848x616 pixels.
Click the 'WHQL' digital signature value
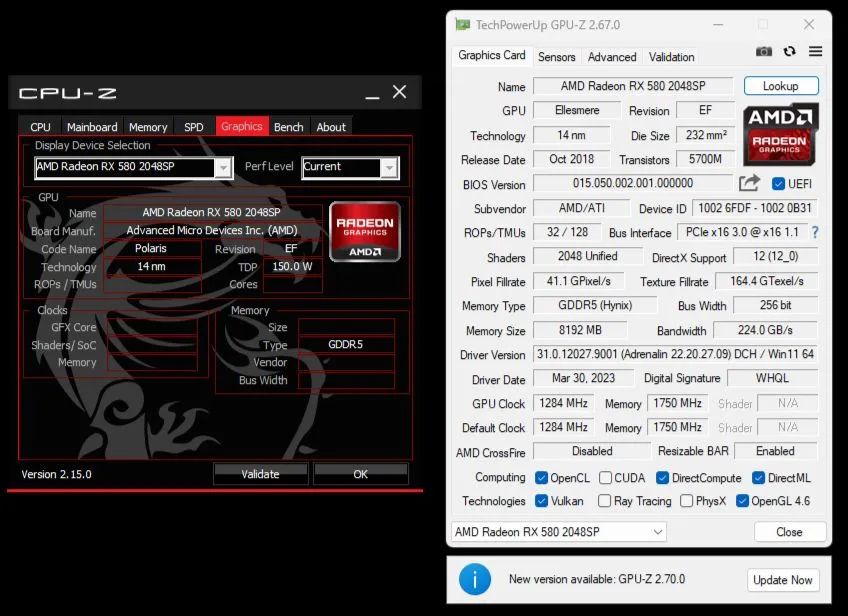tap(772, 378)
